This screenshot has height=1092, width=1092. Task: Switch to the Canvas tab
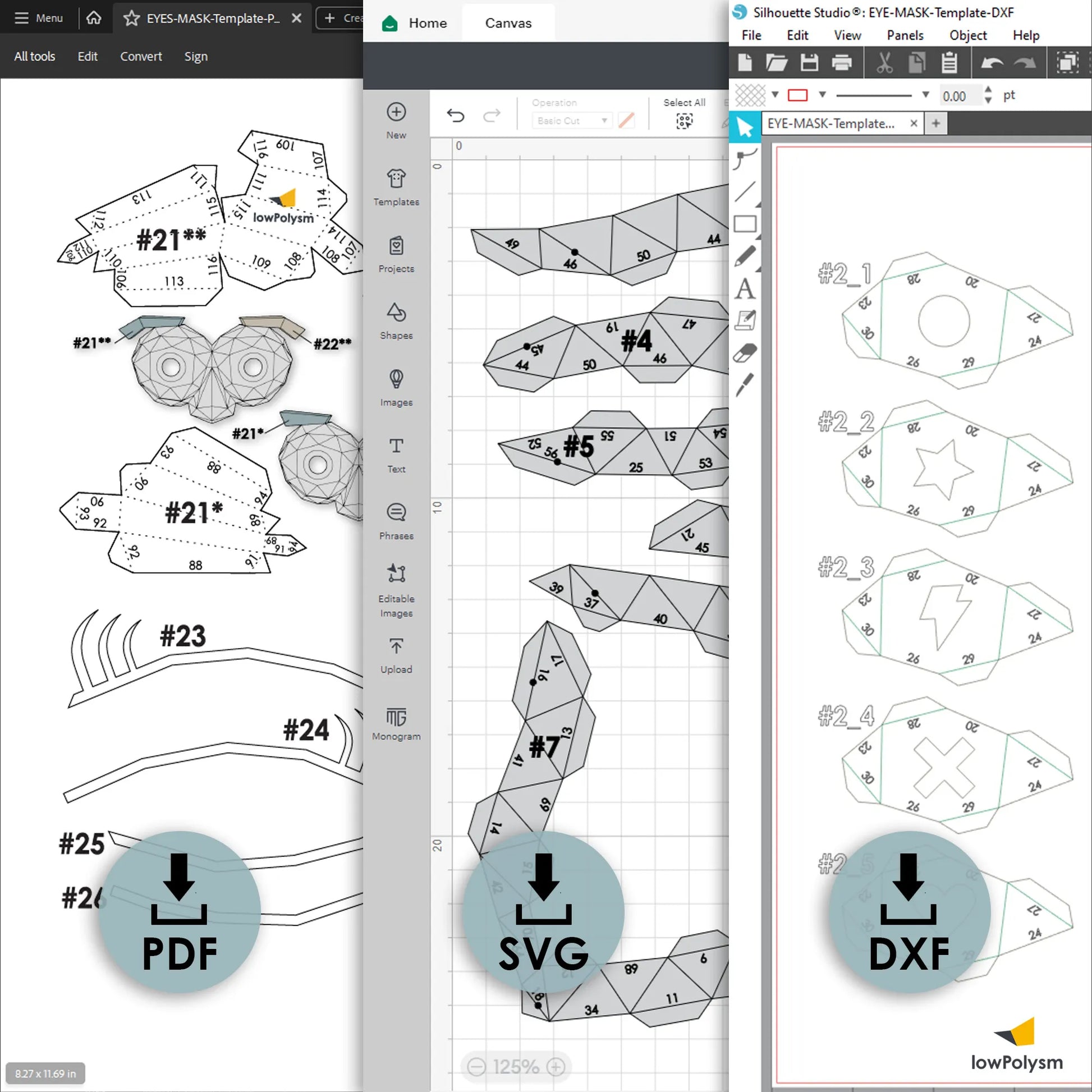click(x=508, y=23)
